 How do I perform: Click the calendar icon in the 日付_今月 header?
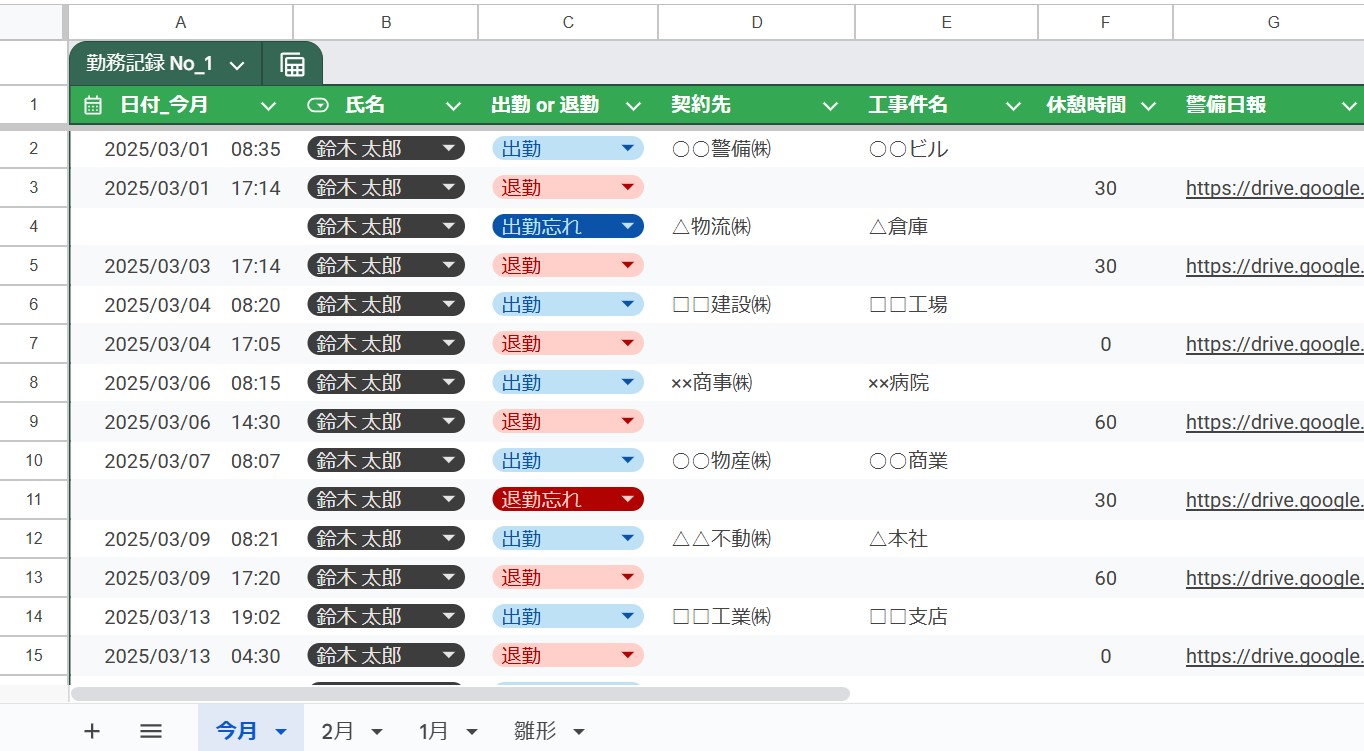point(91,104)
